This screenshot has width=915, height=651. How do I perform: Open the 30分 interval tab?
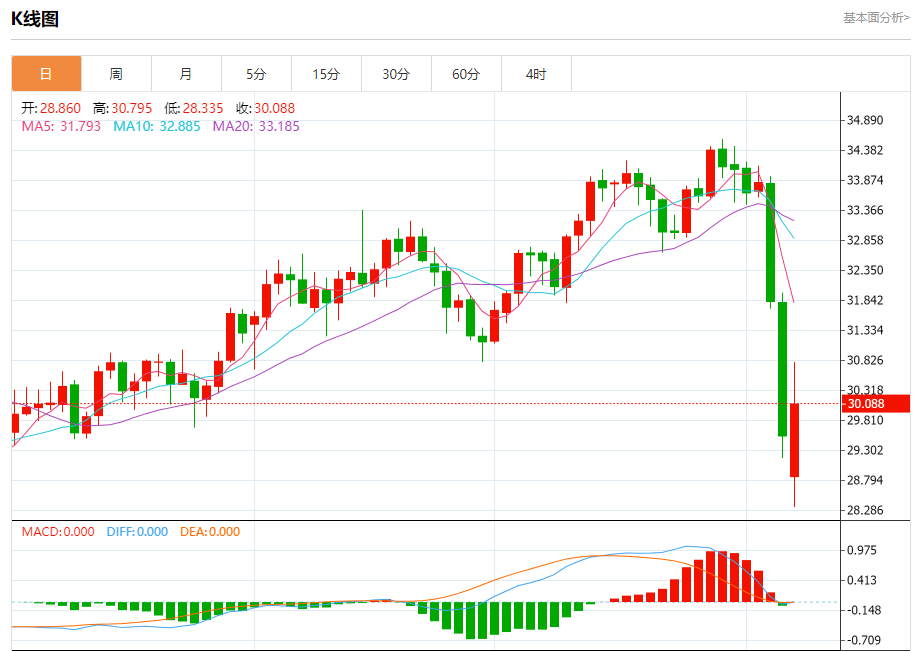[x=396, y=74]
